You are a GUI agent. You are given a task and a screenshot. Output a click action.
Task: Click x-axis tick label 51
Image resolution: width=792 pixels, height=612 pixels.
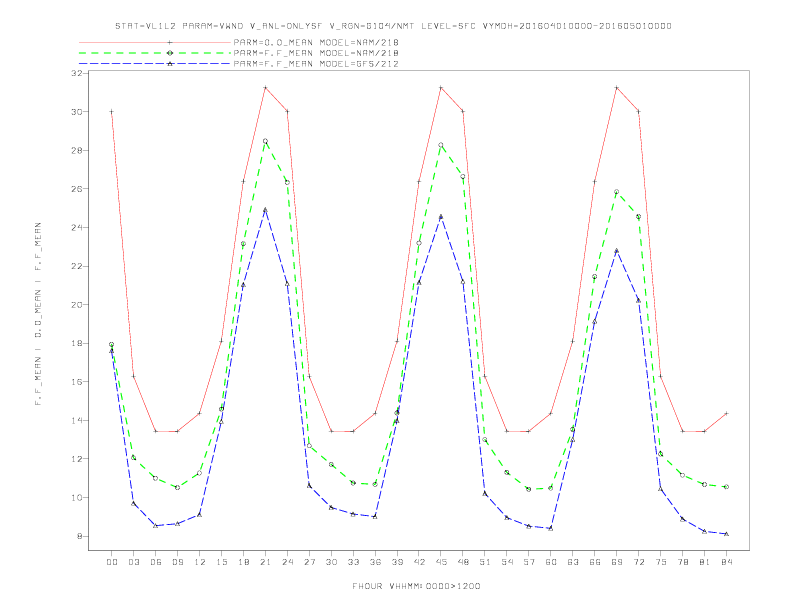tap(485, 562)
